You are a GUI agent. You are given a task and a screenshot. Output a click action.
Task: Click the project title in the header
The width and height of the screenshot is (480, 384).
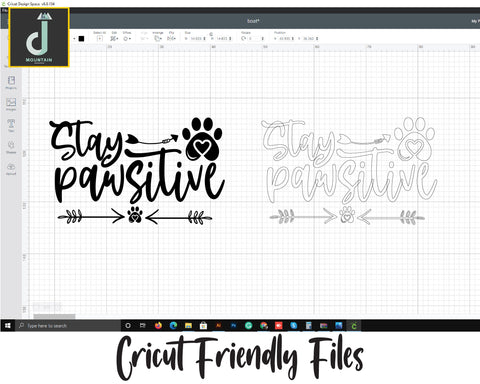[x=253, y=21]
